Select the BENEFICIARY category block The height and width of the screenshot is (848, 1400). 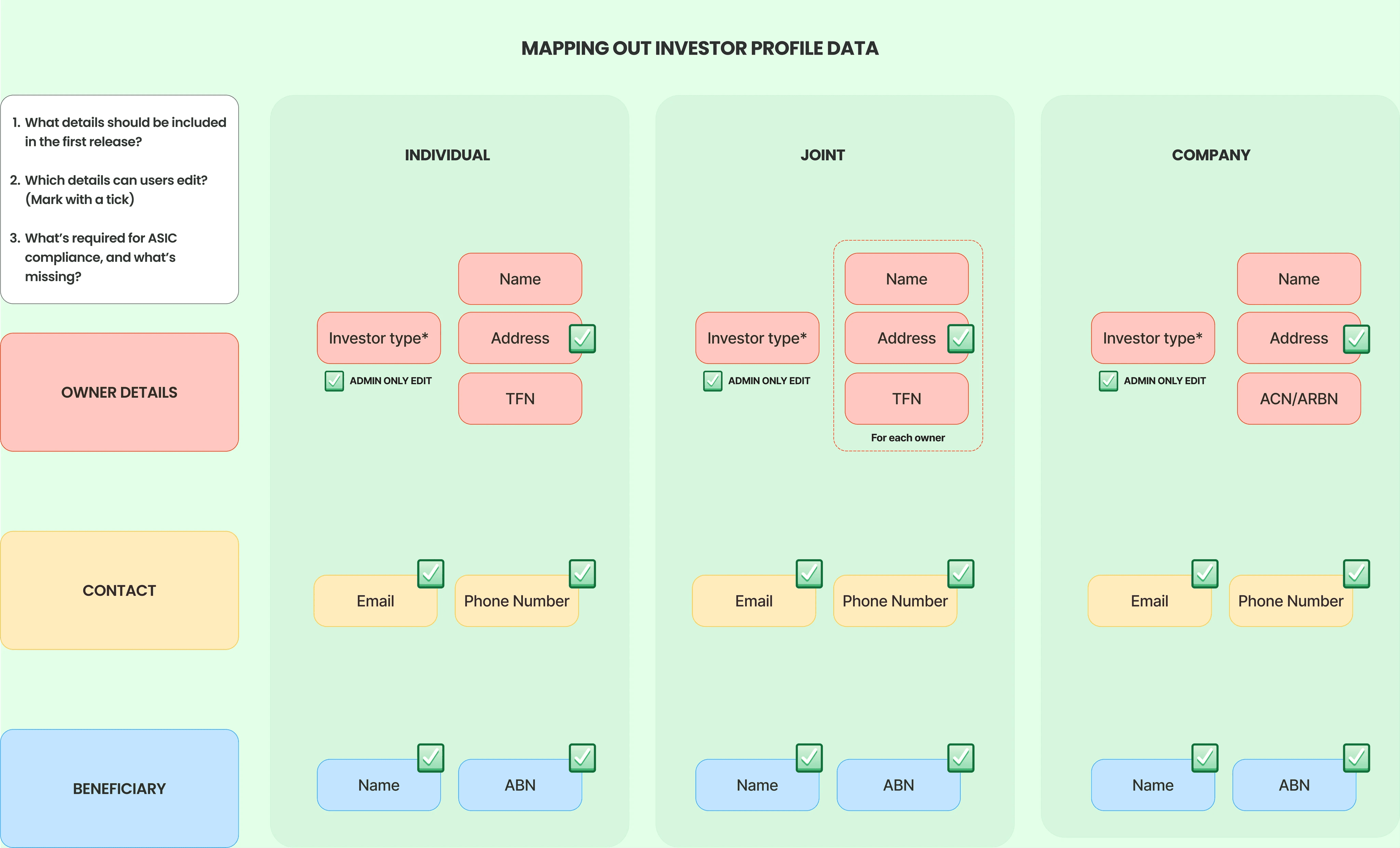click(119, 788)
